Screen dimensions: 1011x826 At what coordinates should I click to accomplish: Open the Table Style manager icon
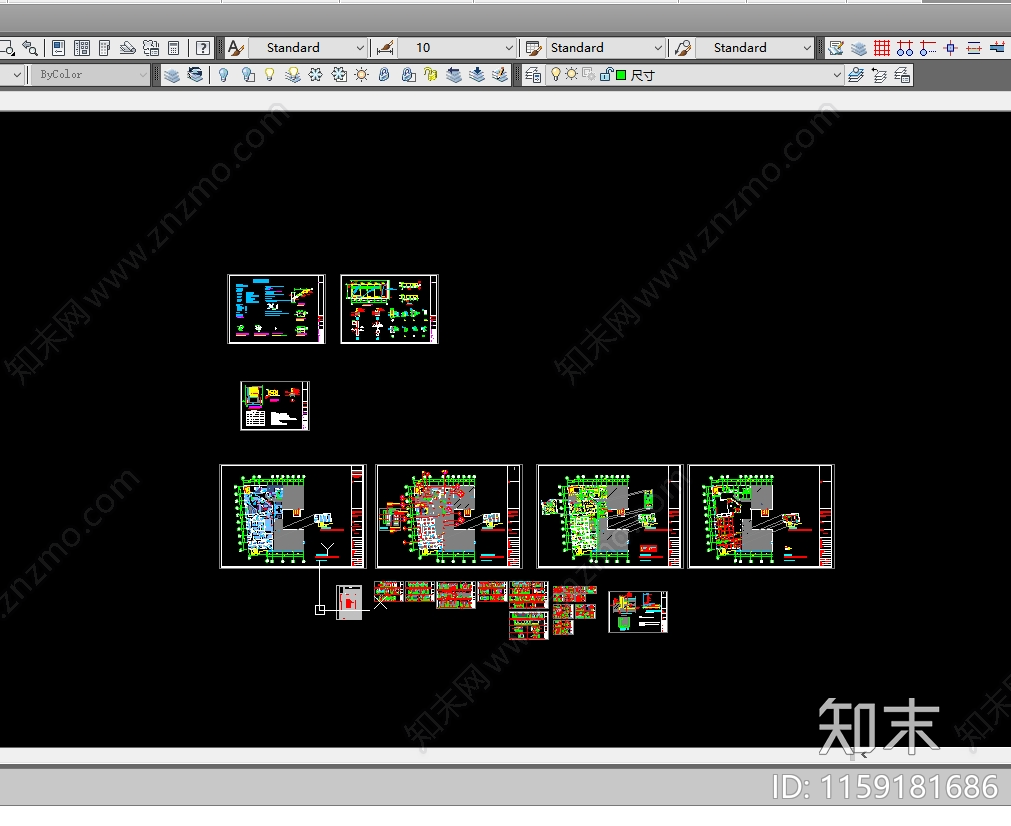[533, 48]
